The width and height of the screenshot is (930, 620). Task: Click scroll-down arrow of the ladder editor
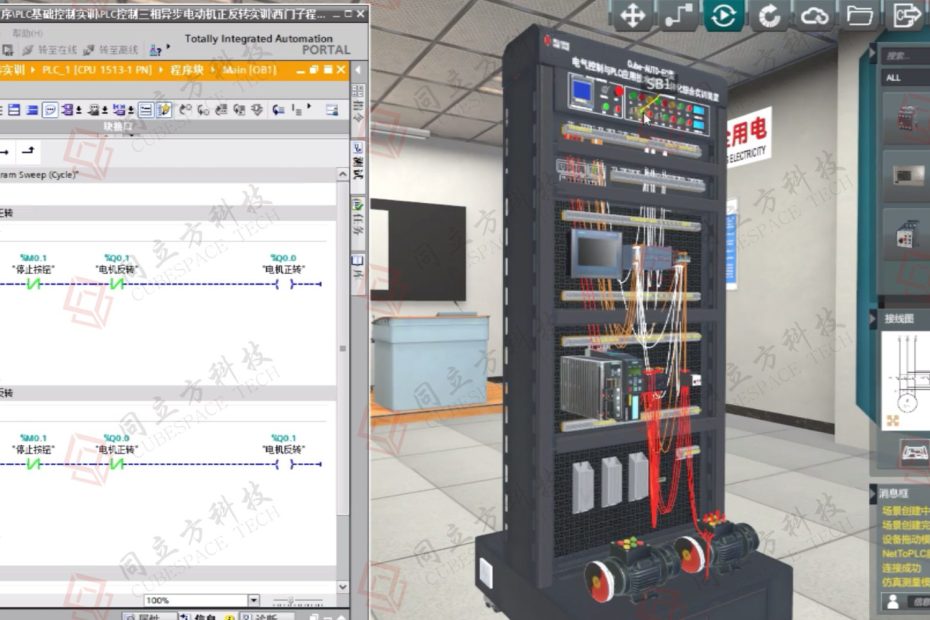342,586
